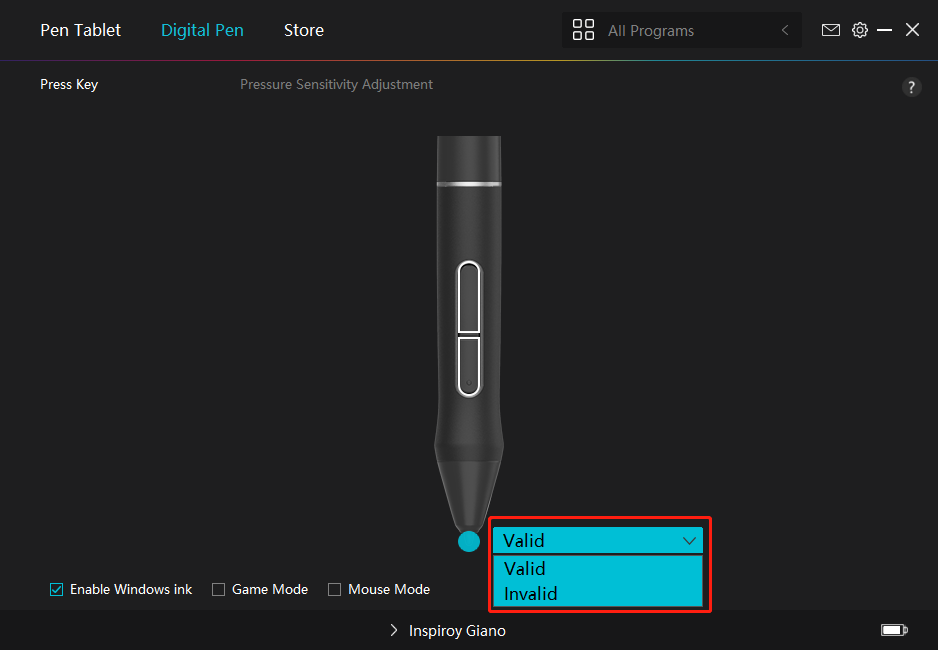Select the Press Key section
The image size is (938, 650).
[x=69, y=85]
